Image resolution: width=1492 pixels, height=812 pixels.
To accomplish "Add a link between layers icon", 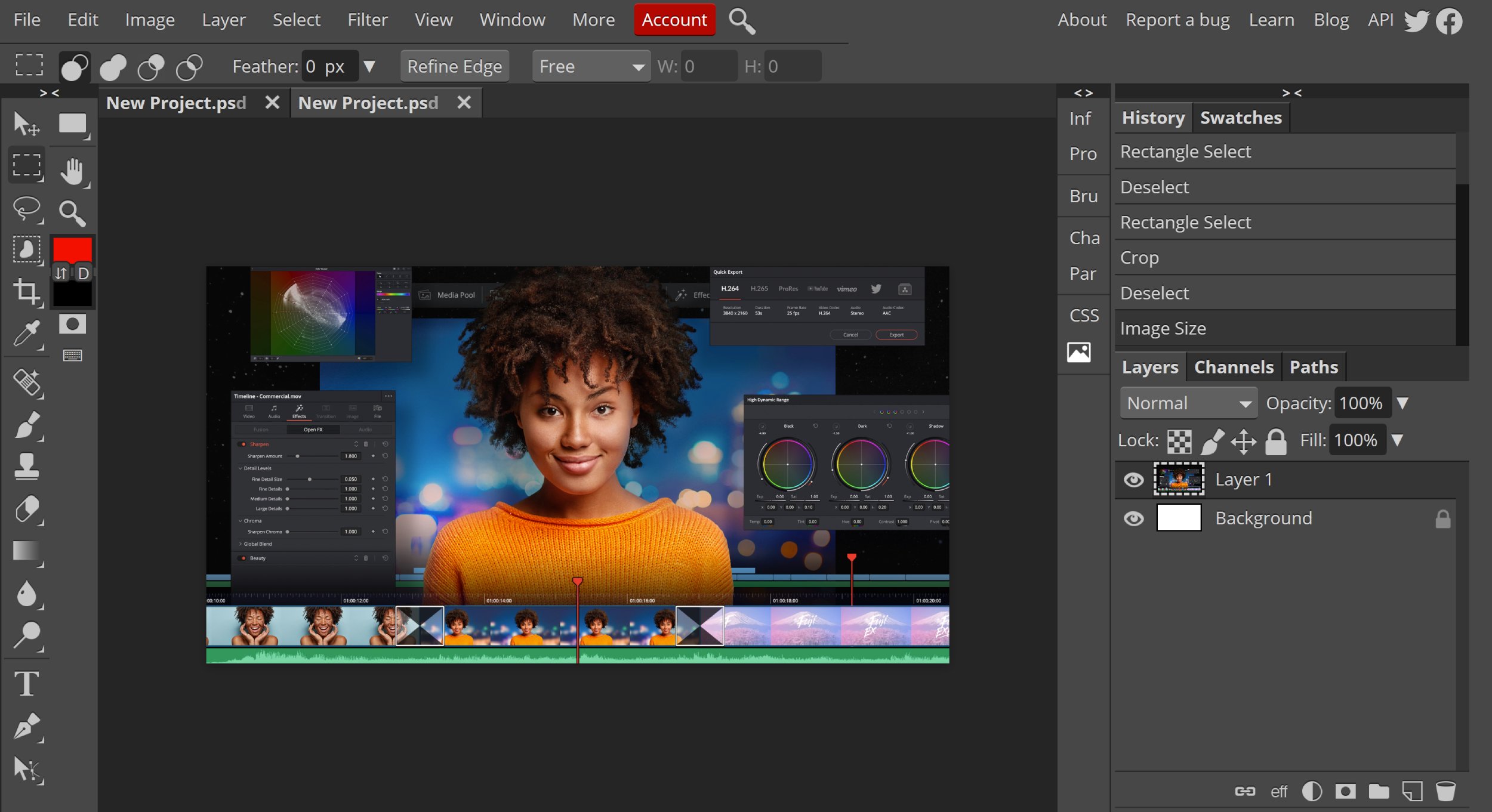I will (x=1245, y=791).
